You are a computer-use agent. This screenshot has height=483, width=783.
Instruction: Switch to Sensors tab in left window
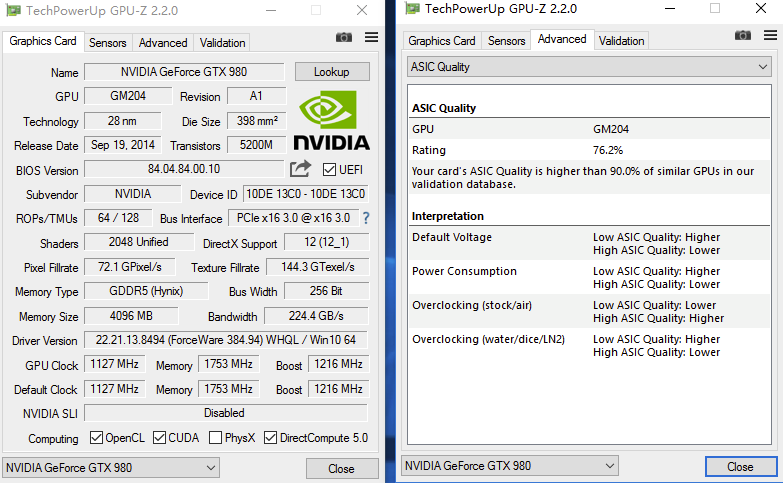(x=107, y=43)
